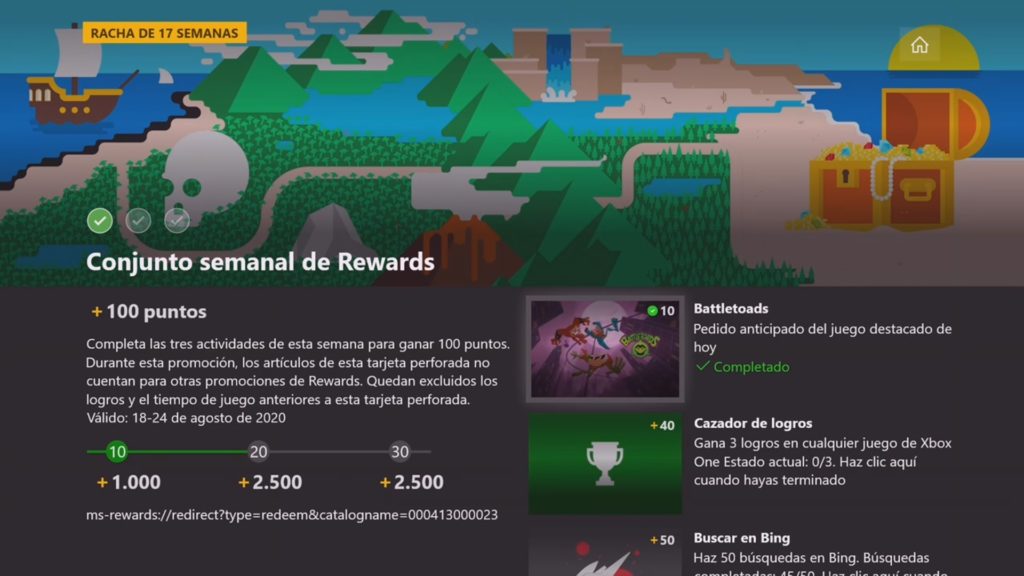Viewport: 1024px width, 576px height.
Task: Select the 20 streak milestone marker
Action: (x=259, y=451)
